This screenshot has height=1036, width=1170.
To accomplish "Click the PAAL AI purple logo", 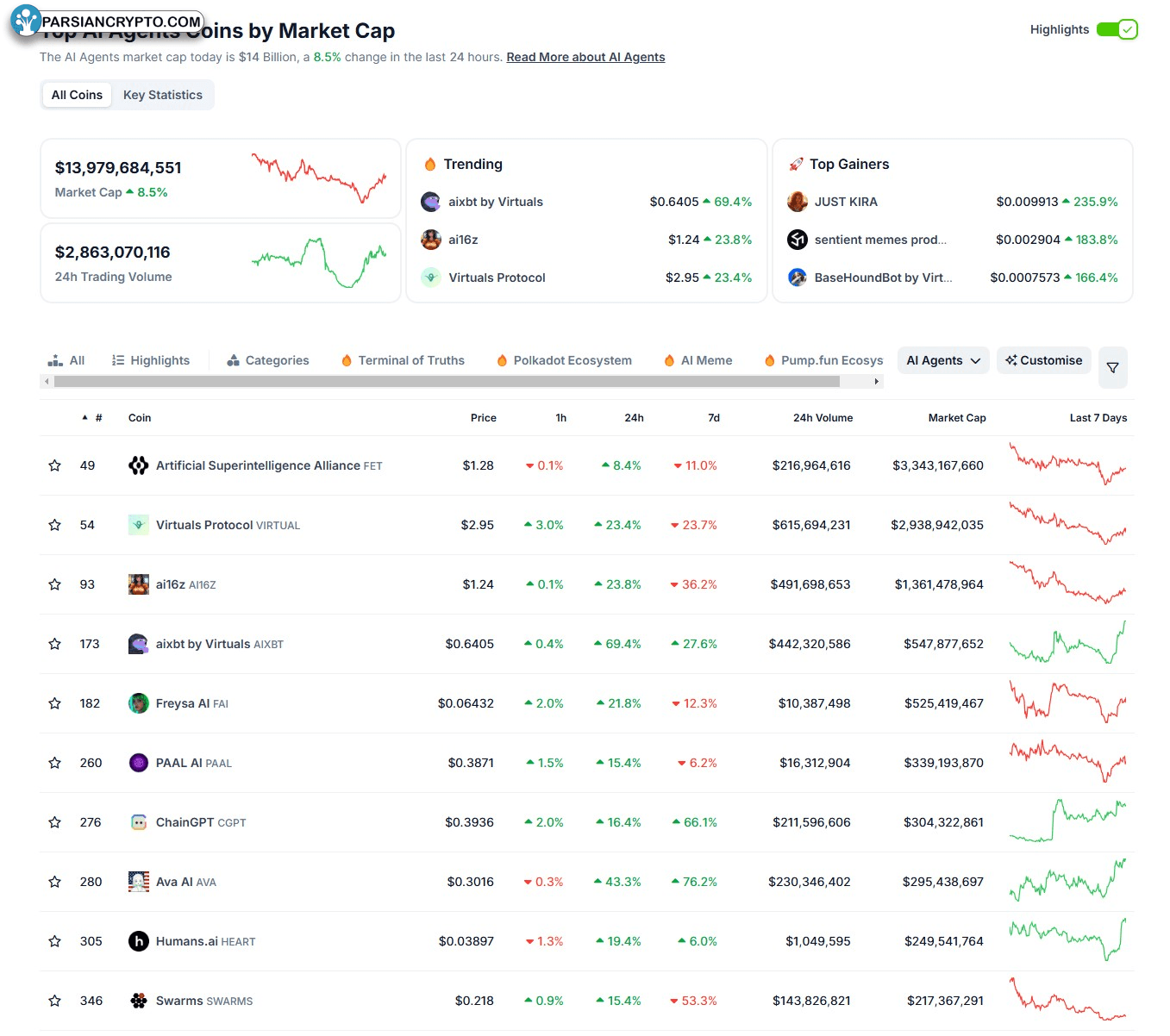I will pos(138,763).
